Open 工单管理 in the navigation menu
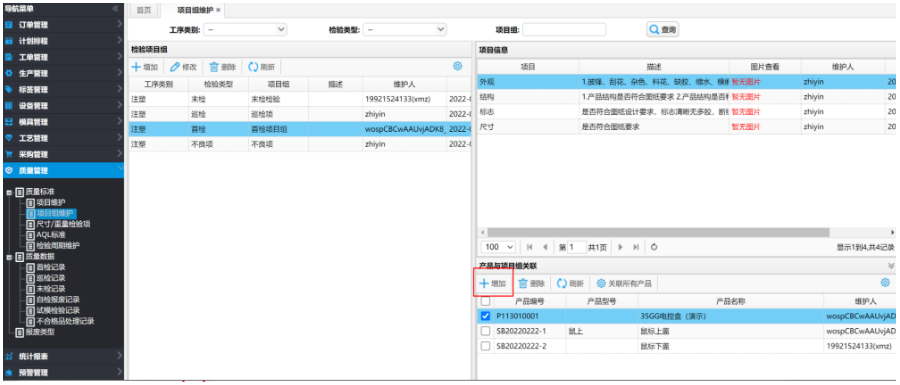The height and width of the screenshot is (385, 900). [62, 57]
